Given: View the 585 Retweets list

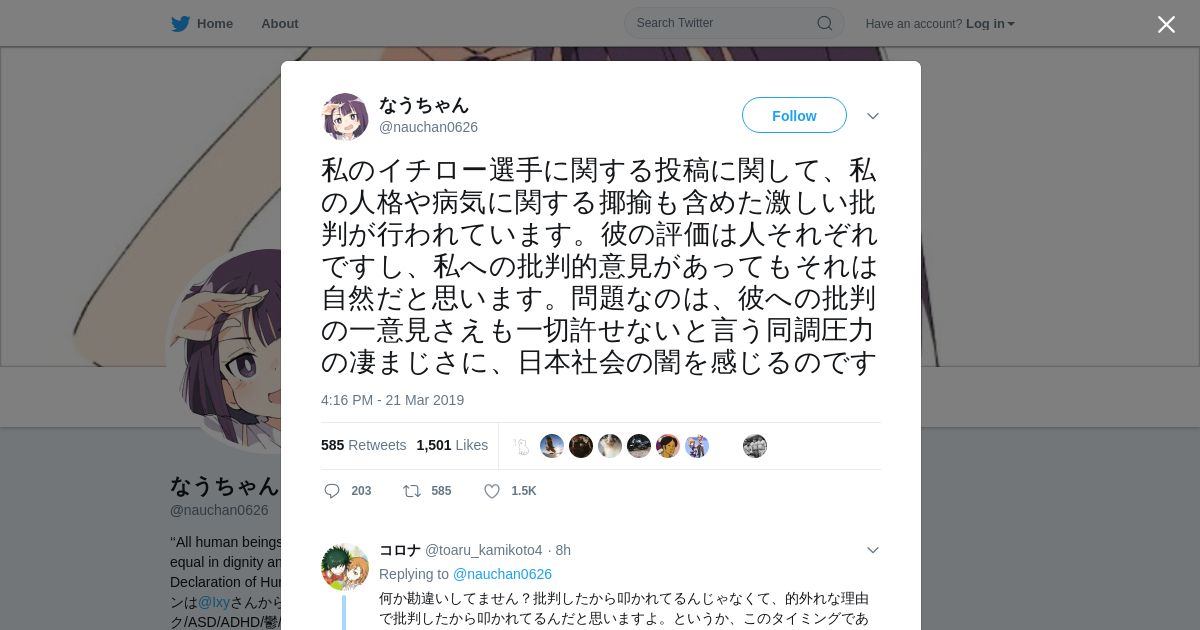Looking at the screenshot, I should [364, 445].
